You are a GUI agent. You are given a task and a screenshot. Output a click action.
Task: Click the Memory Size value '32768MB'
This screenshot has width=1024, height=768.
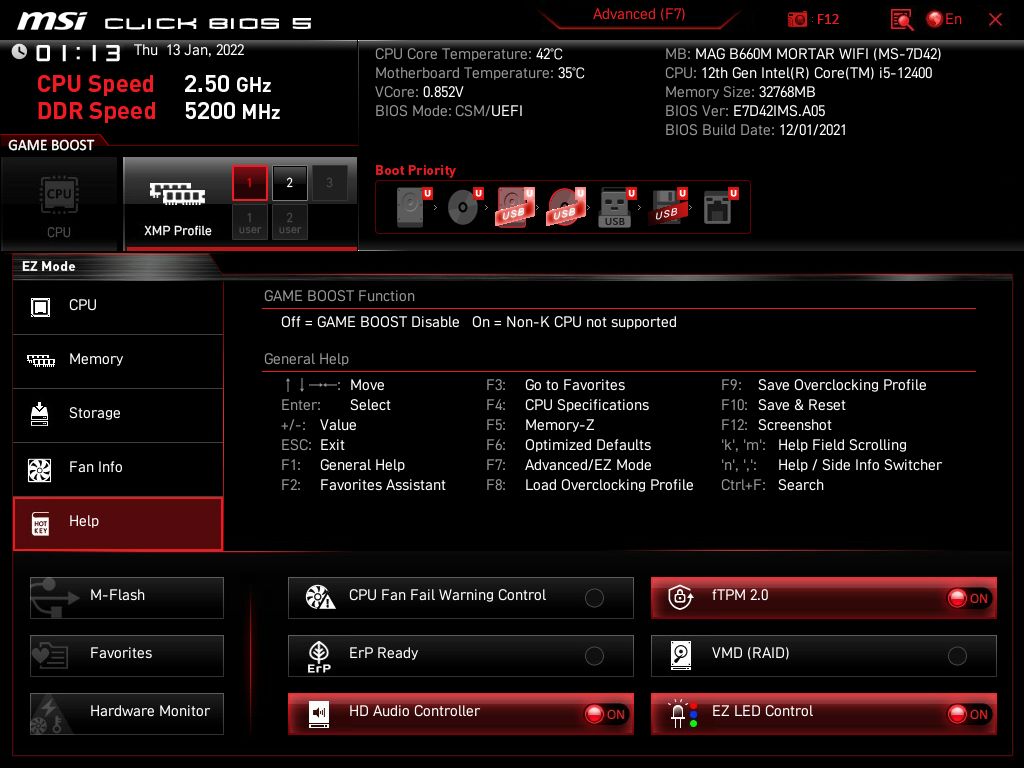(x=787, y=92)
